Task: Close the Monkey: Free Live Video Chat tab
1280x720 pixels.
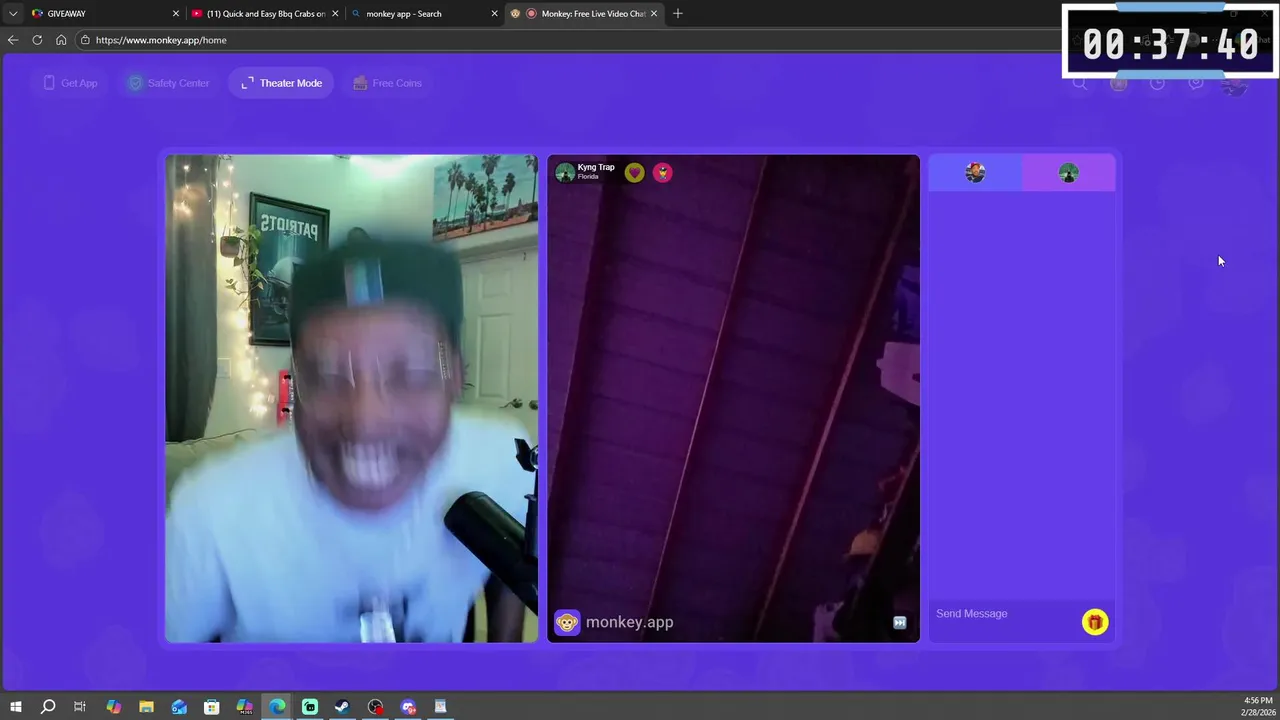Action: (x=654, y=13)
